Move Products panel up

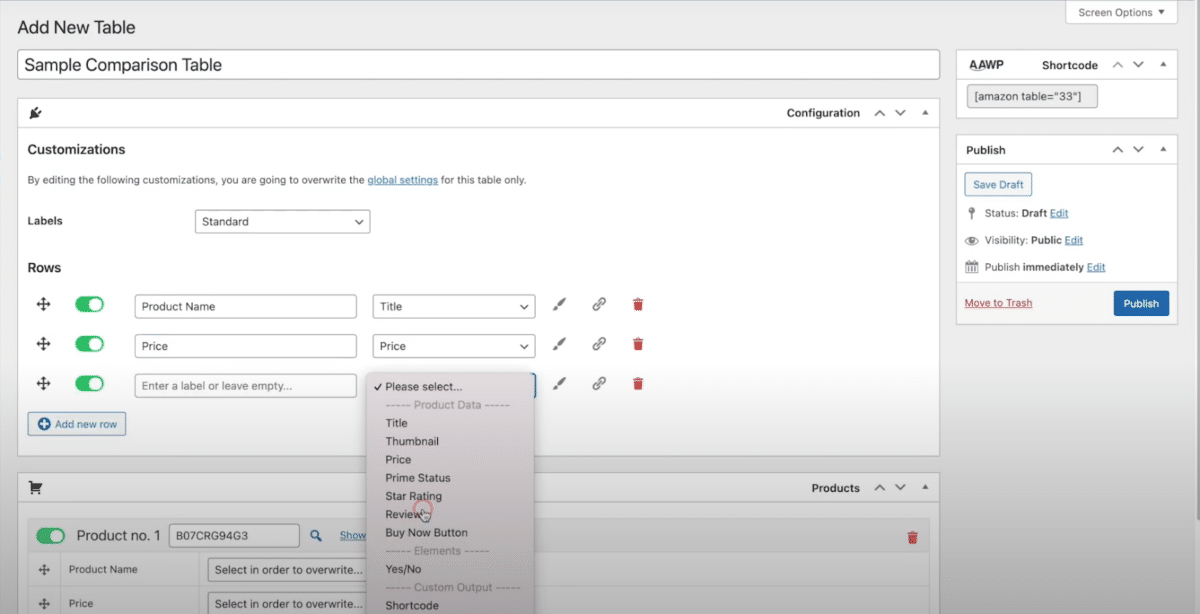pyautogui.click(x=880, y=488)
